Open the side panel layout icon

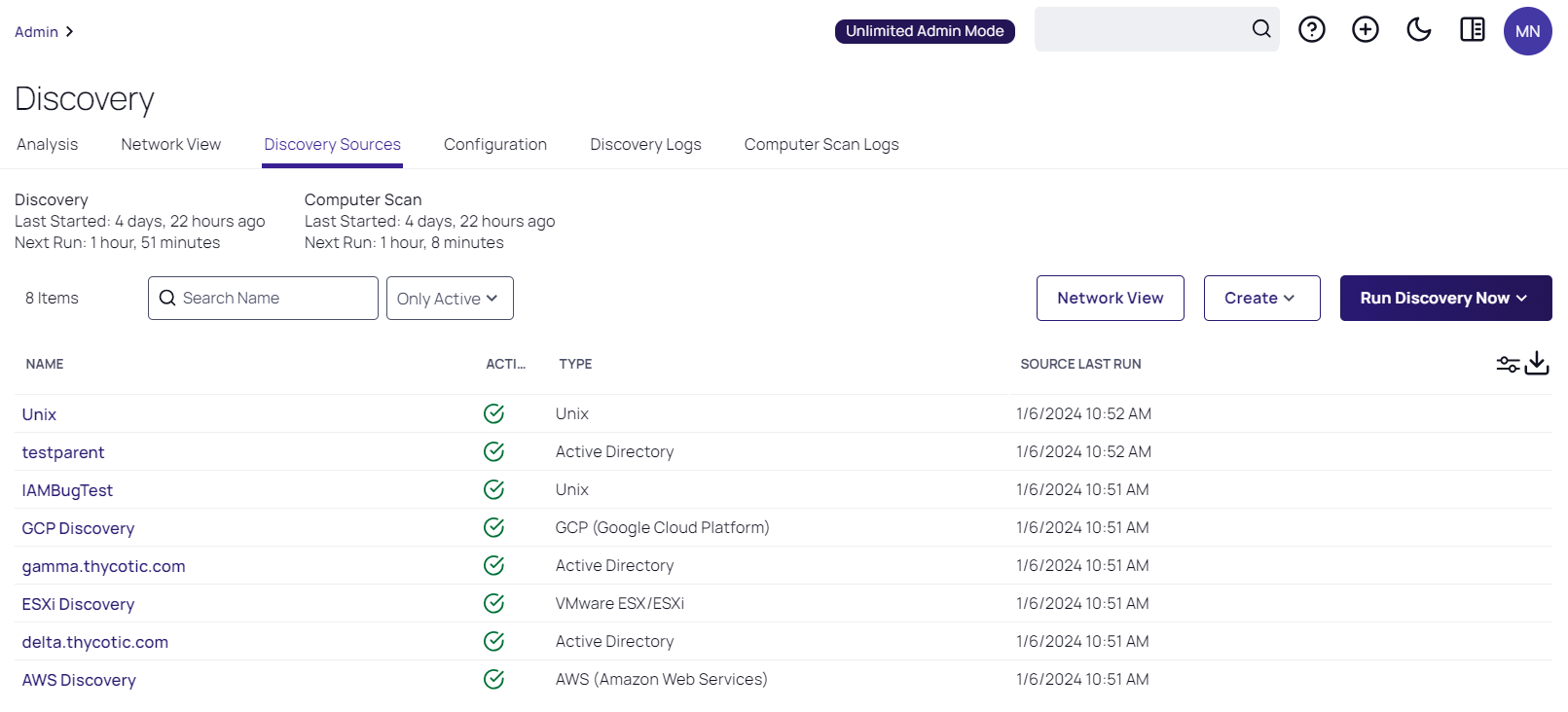tap(1473, 30)
